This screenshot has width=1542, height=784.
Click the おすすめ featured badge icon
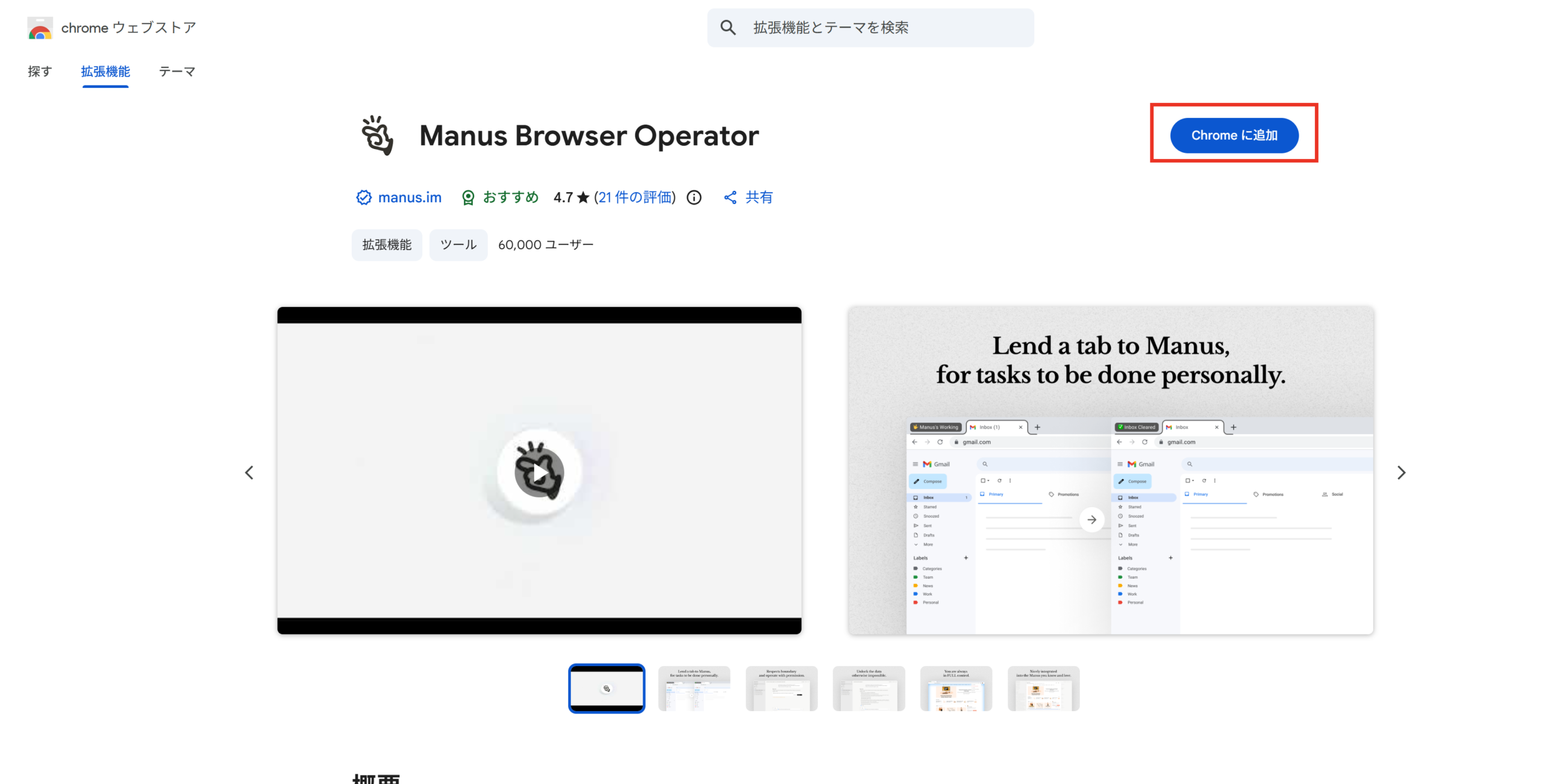468,198
